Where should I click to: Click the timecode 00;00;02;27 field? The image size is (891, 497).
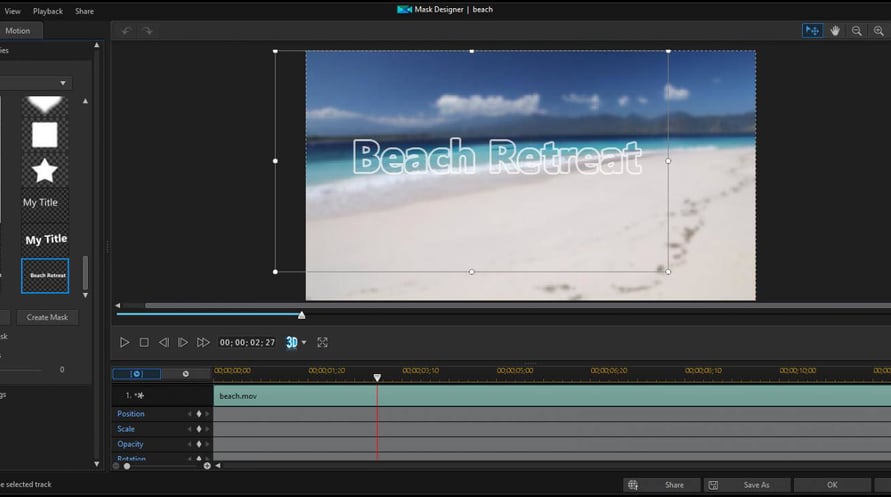[247, 343]
